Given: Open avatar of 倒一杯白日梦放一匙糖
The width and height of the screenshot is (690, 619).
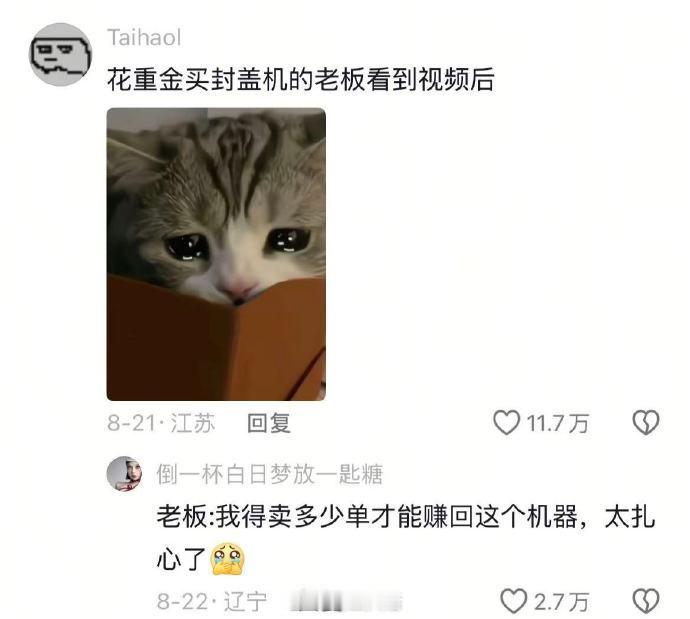Looking at the screenshot, I should pos(125,473).
